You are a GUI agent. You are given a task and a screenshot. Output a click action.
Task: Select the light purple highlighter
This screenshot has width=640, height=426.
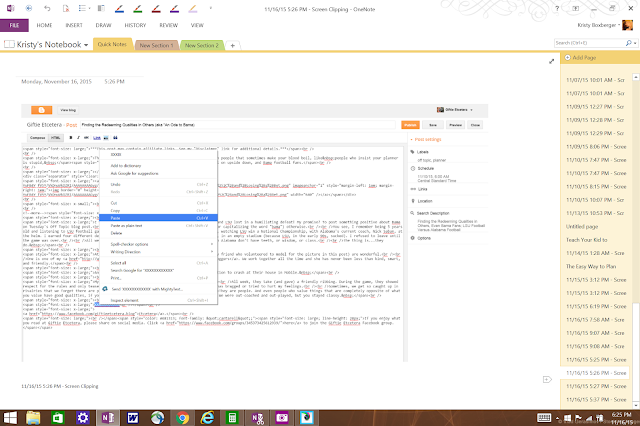pyautogui.click(x=193, y=9)
